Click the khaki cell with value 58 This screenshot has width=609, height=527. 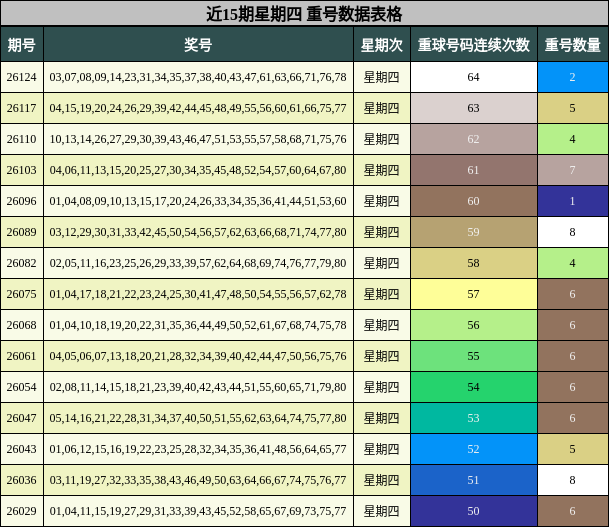click(474, 263)
